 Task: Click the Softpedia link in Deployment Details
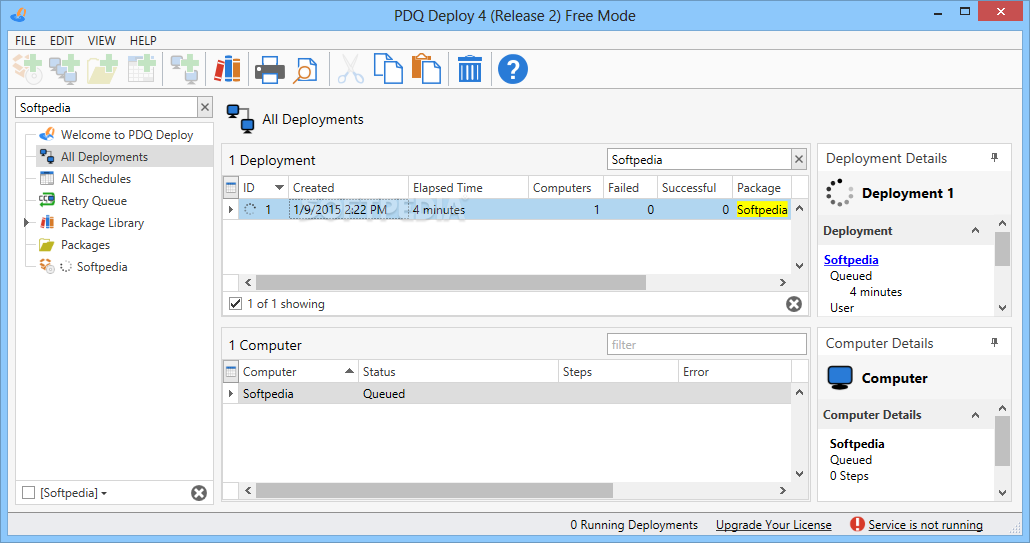click(851, 259)
